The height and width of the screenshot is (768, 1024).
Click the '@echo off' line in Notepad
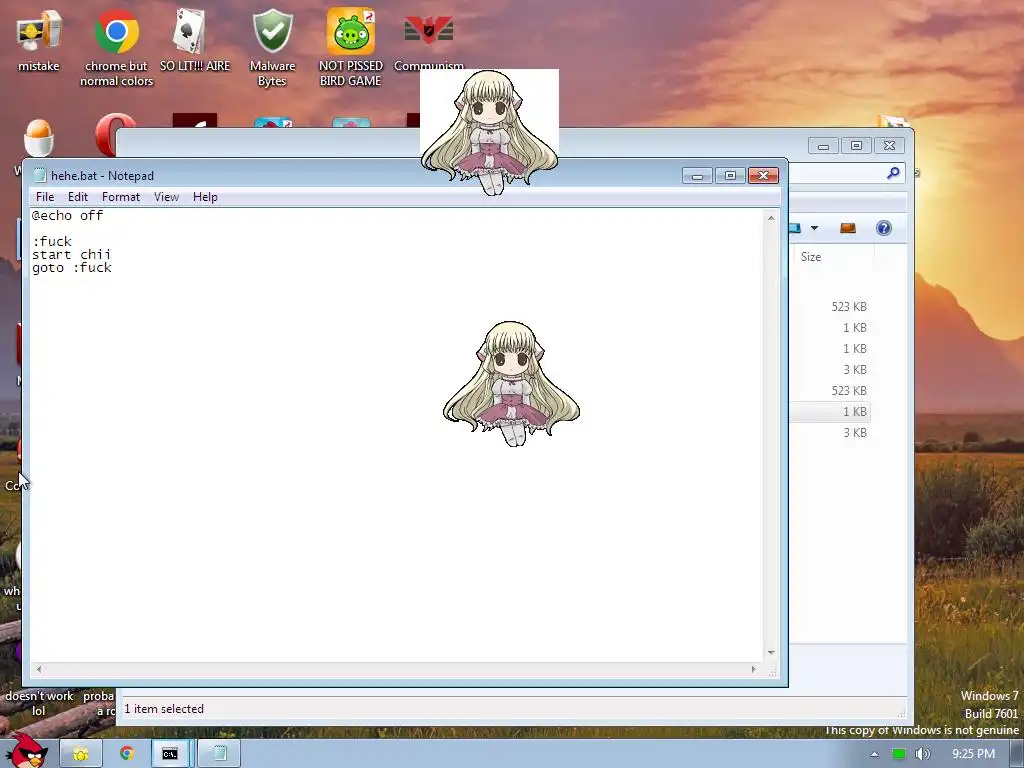(67, 216)
